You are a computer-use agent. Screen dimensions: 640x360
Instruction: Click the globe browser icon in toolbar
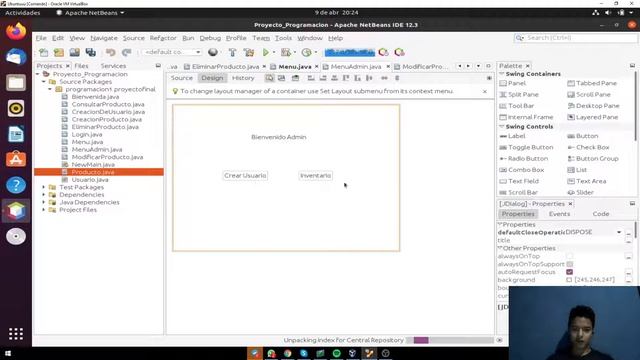tap(213, 52)
